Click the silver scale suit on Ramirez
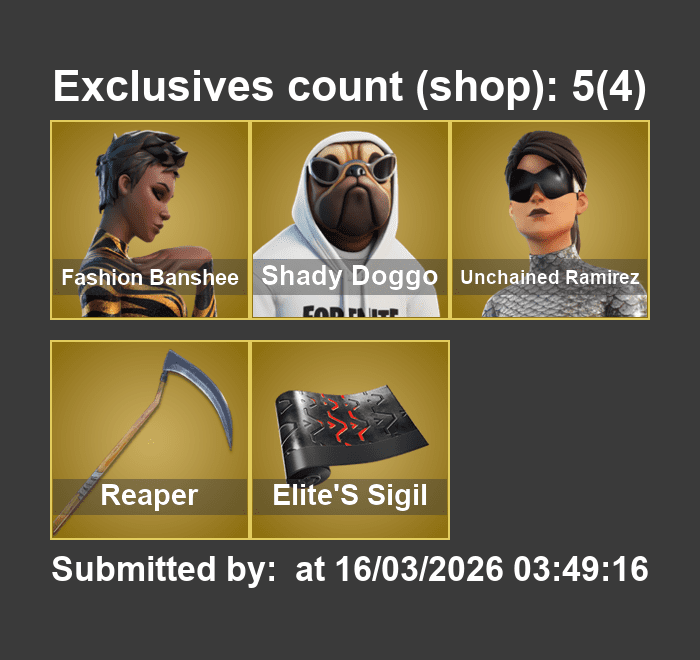The image size is (700, 660). [x=565, y=295]
